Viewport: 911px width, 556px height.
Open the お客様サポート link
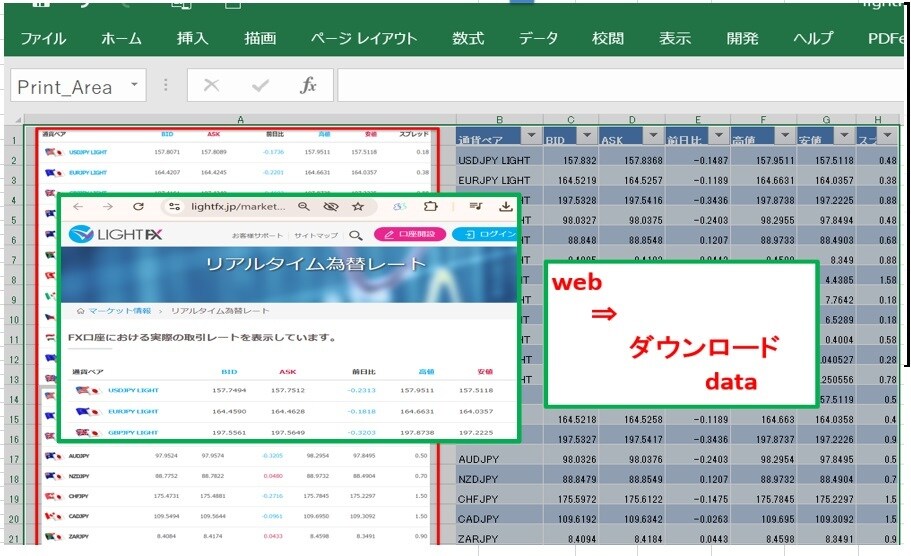257,235
